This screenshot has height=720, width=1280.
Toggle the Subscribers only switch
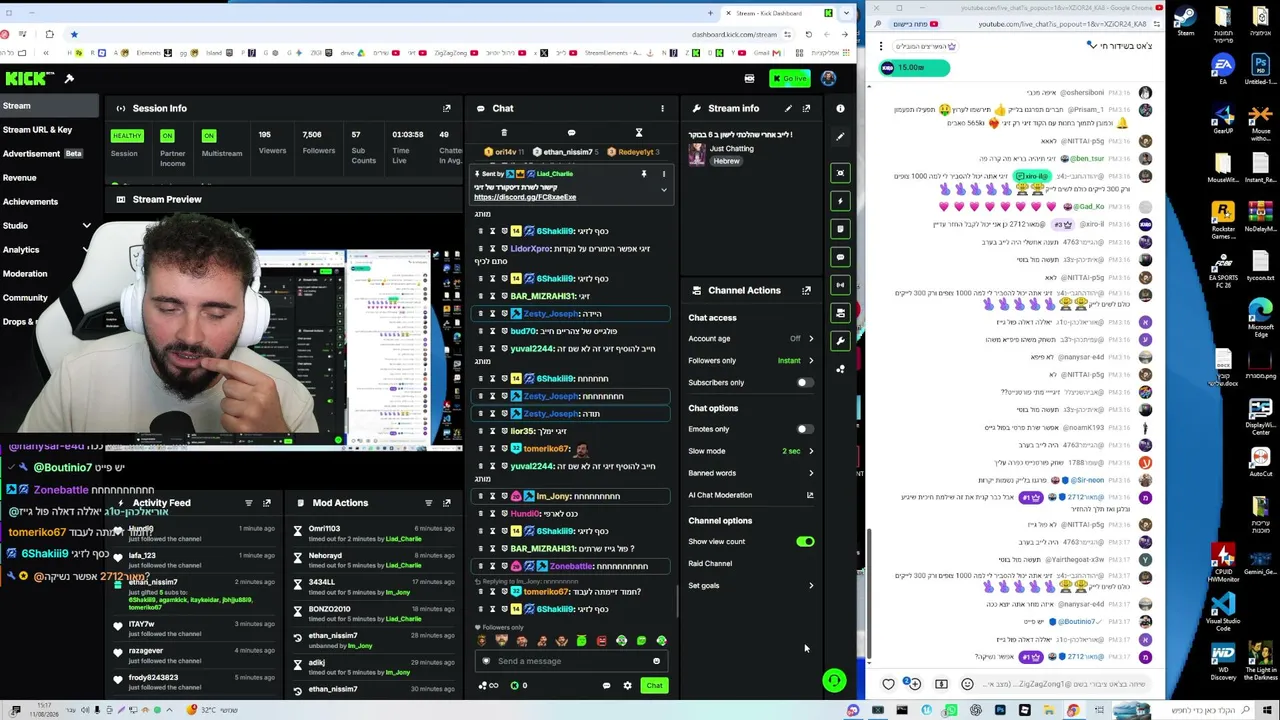[x=803, y=382]
